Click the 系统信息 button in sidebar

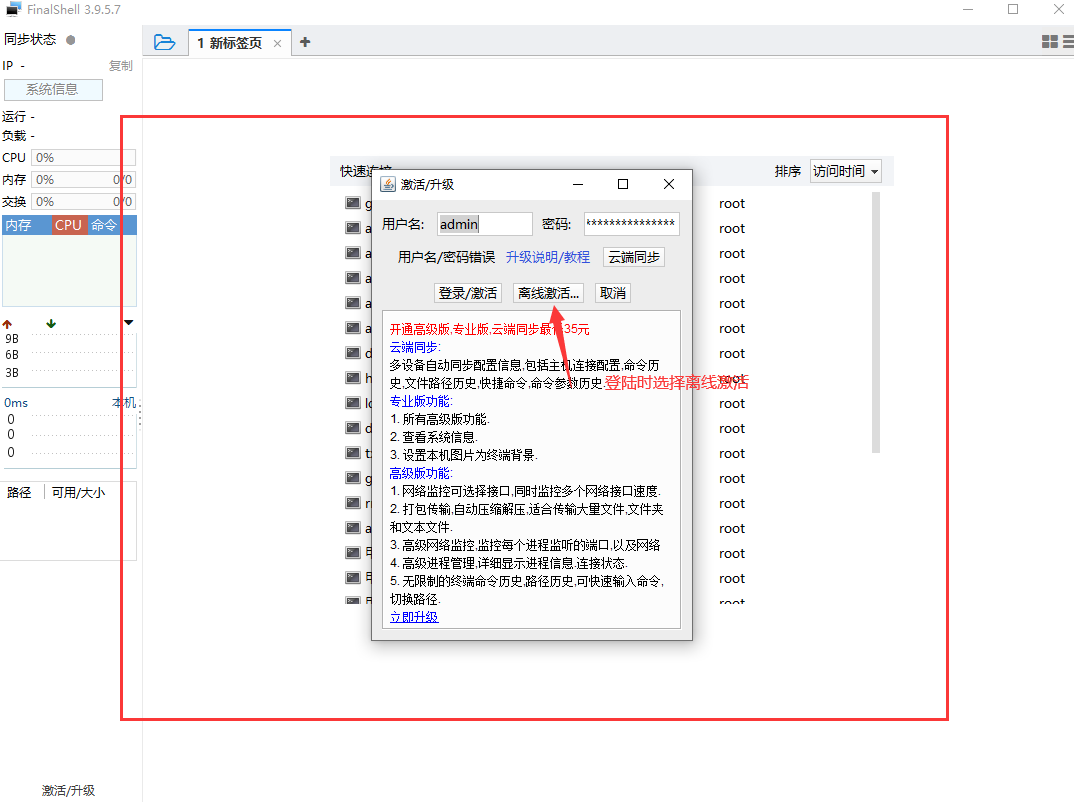[x=53, y=89]
